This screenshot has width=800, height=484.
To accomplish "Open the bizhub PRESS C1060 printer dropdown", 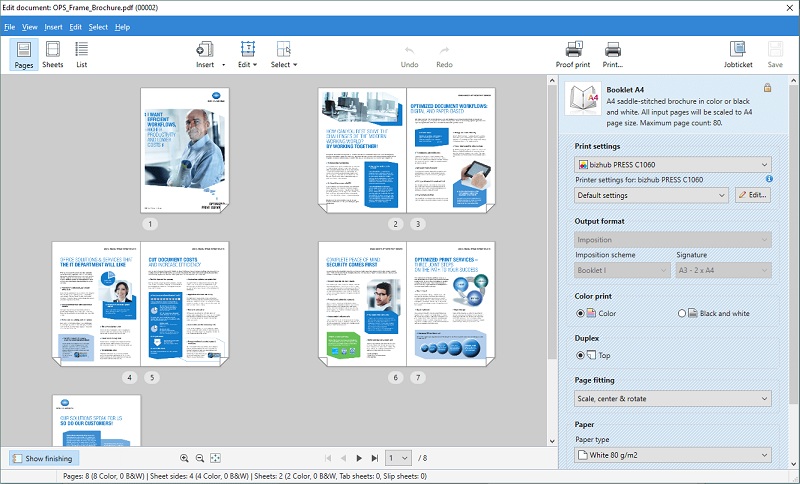I will [672, 165].
